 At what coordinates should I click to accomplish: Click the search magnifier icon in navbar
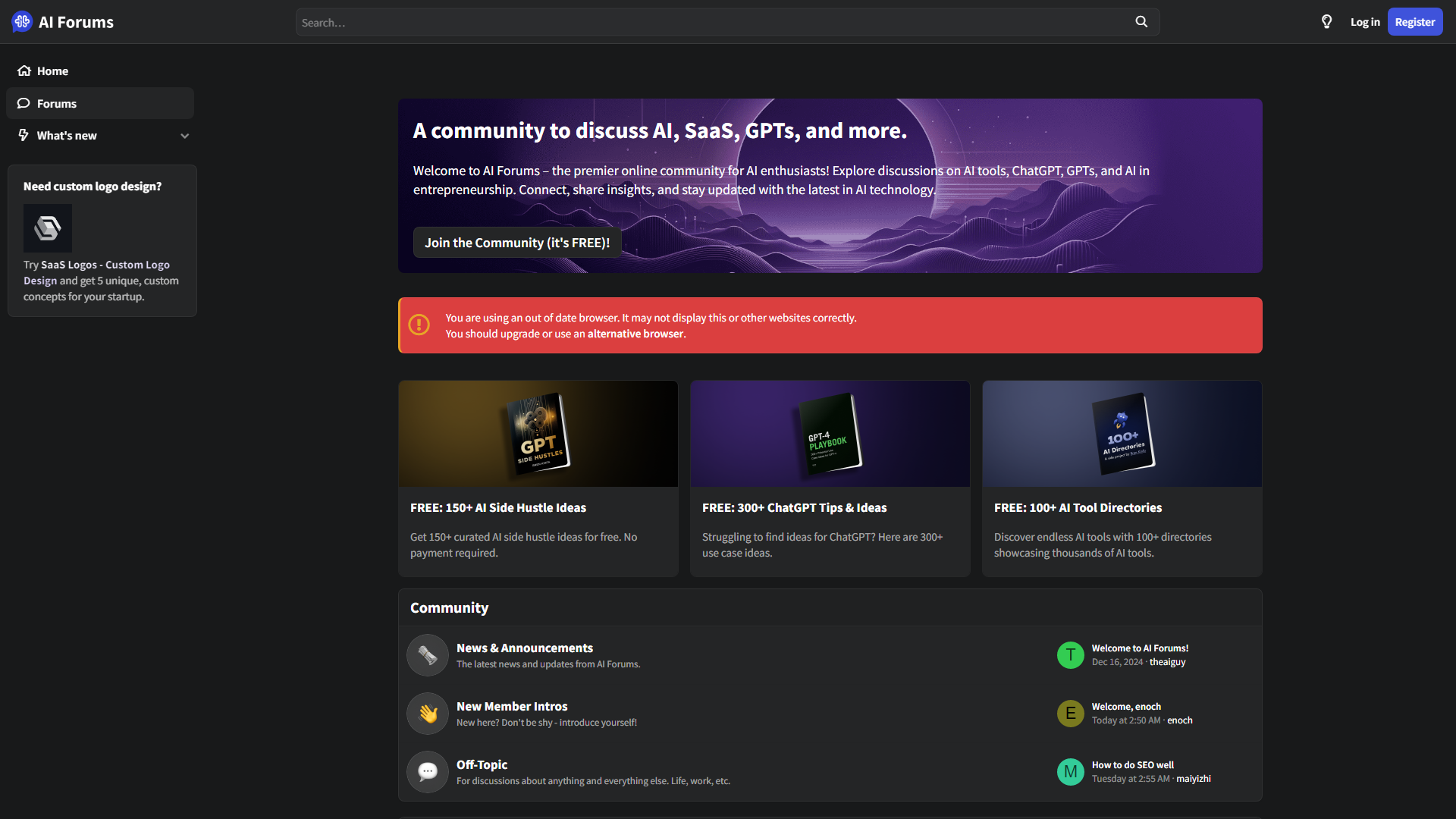(1141, 21)
